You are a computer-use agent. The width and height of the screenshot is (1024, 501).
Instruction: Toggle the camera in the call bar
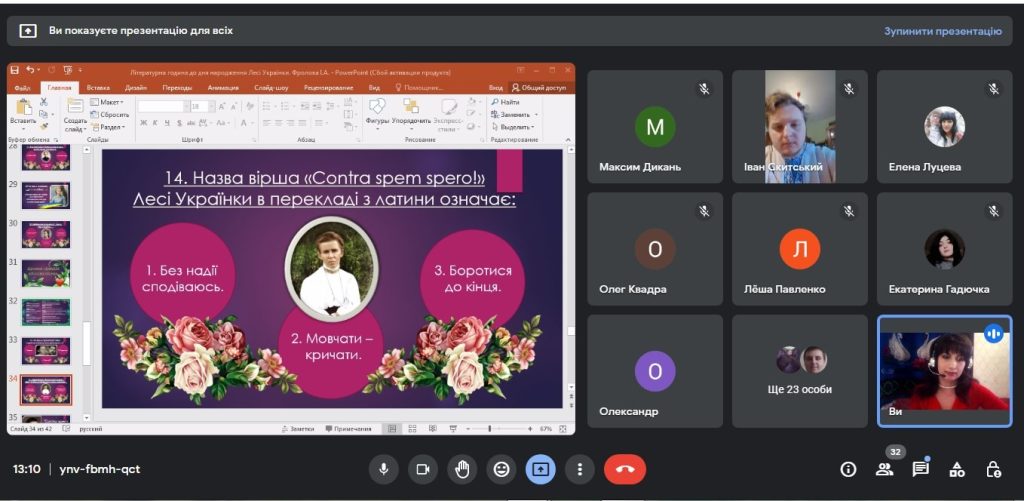(x=423, y=469)
